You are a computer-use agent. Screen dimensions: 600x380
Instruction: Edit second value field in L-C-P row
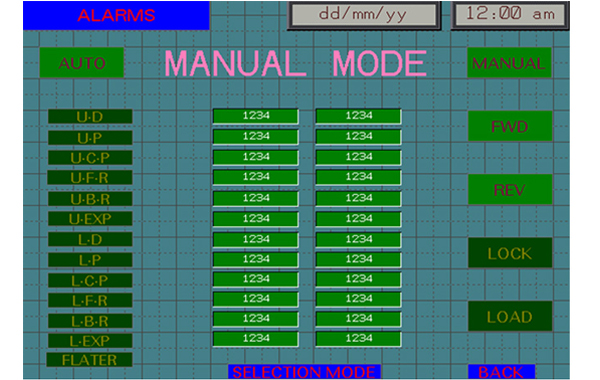[358, 279]
